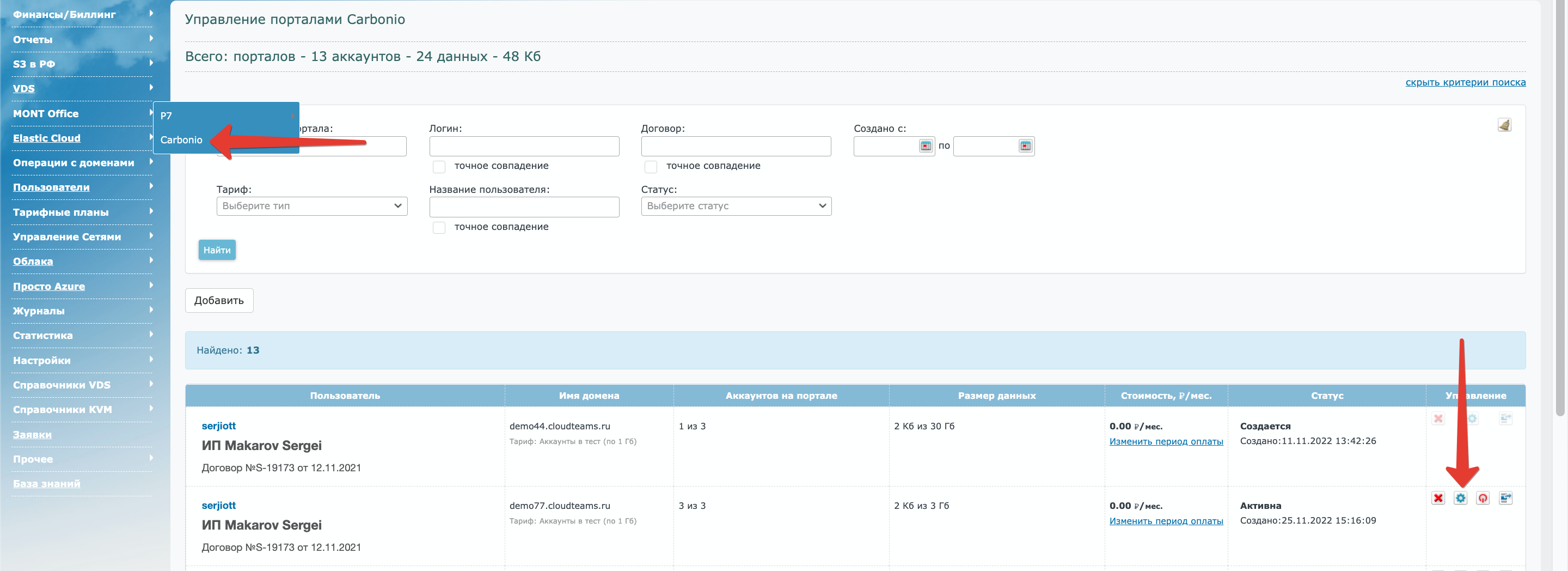The image size is (1568, 571).
Task: Choose the P7 submenu item
Action: coord(166,116)
